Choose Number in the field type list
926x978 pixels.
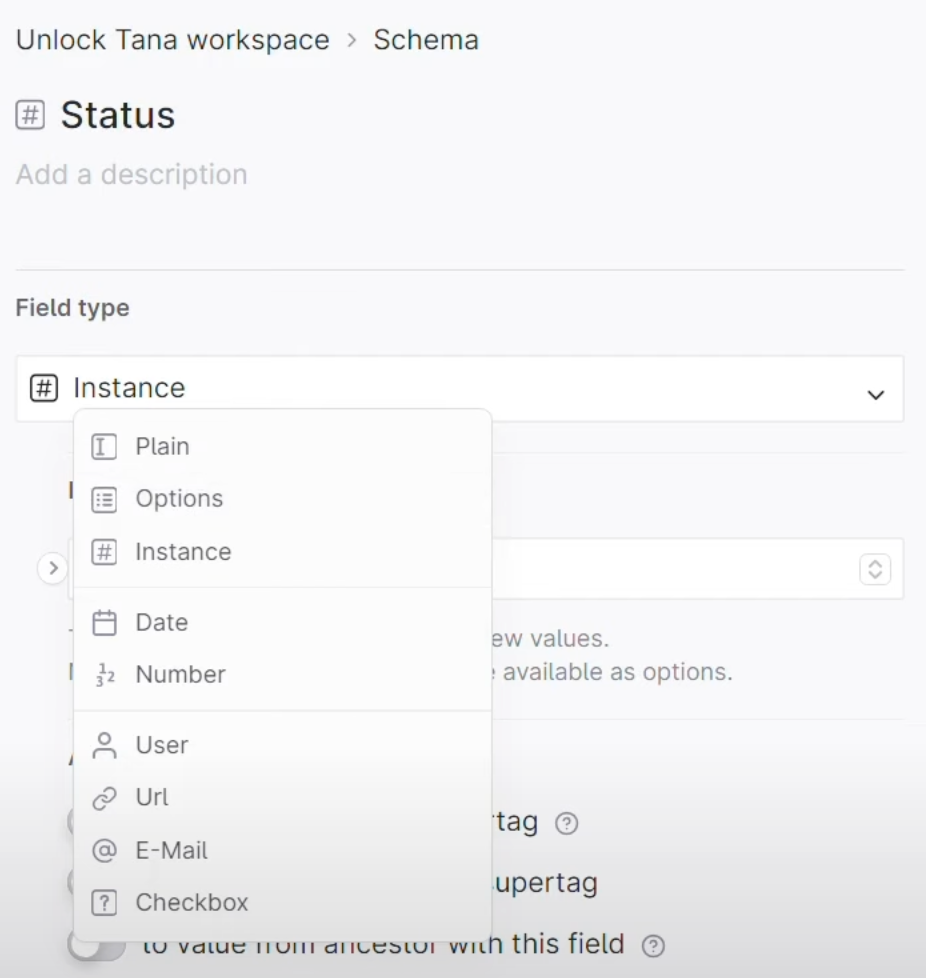[x=180, y=675]
